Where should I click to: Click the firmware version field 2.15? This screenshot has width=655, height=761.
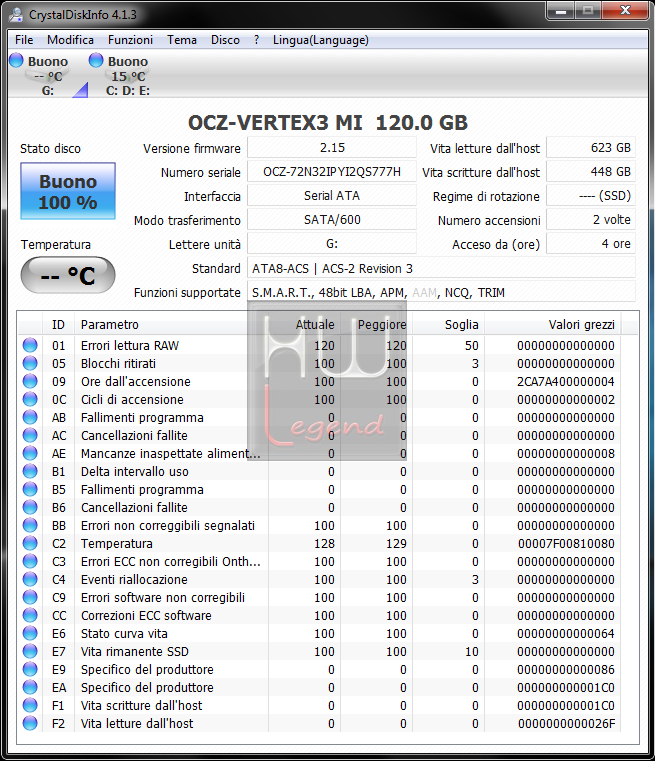coord(332,148)
